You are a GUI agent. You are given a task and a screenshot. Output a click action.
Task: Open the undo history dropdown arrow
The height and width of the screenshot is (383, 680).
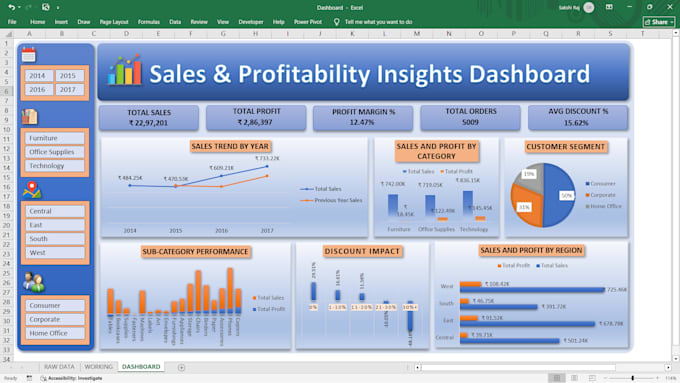[20, 8]
